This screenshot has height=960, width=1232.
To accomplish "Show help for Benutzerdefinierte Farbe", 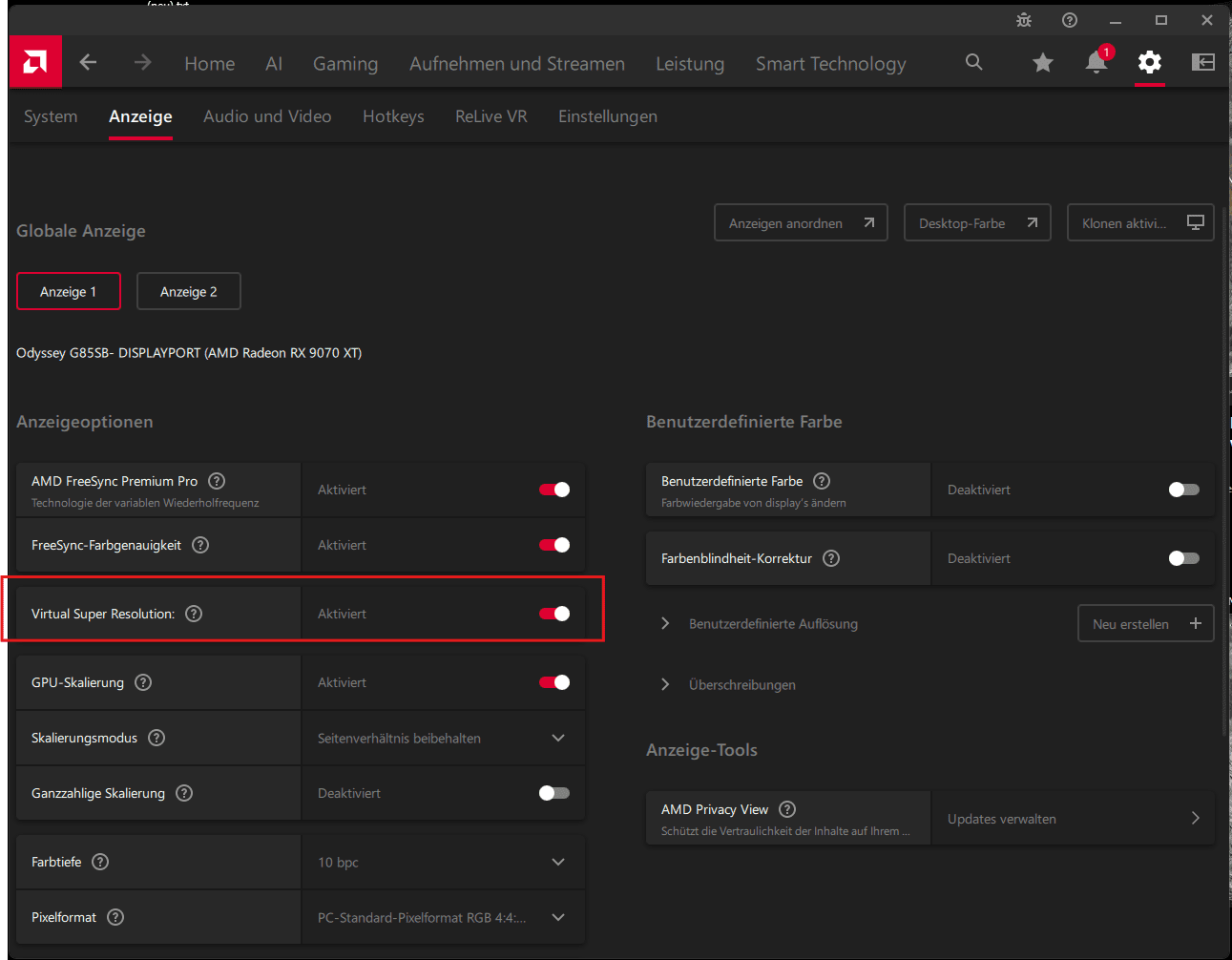I will click(x=822, y=481).
